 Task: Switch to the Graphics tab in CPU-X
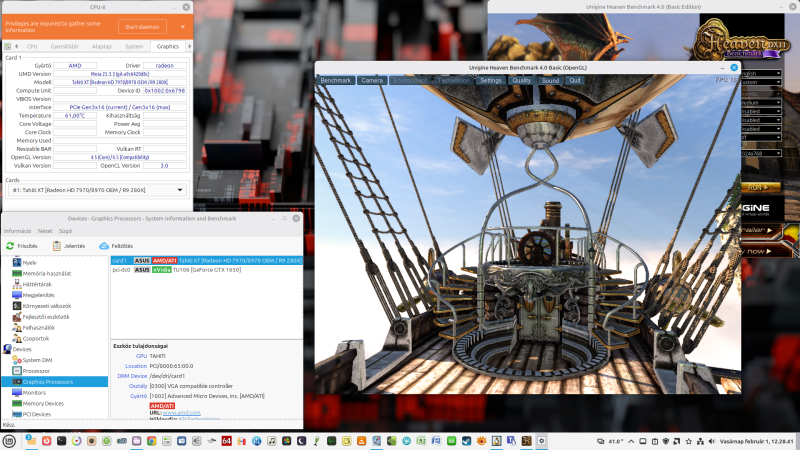(168, 46)
